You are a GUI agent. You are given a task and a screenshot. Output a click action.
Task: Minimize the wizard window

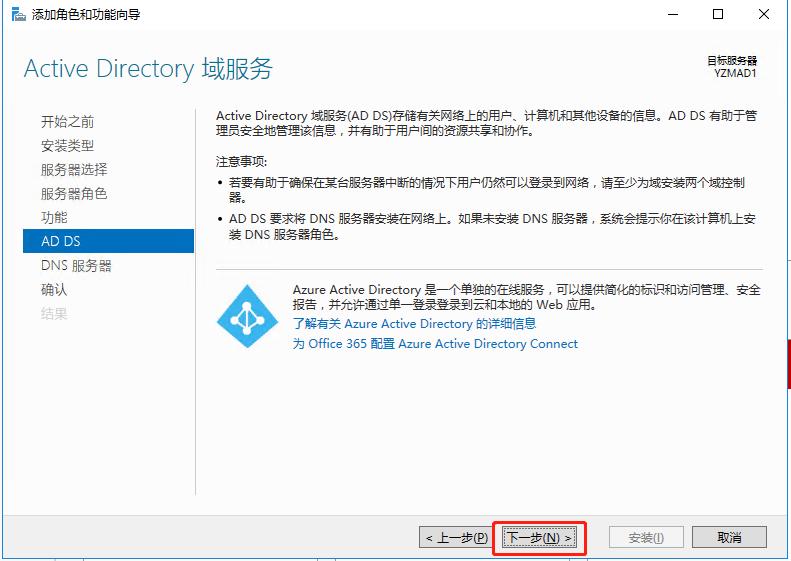click(x=673, y=15)
